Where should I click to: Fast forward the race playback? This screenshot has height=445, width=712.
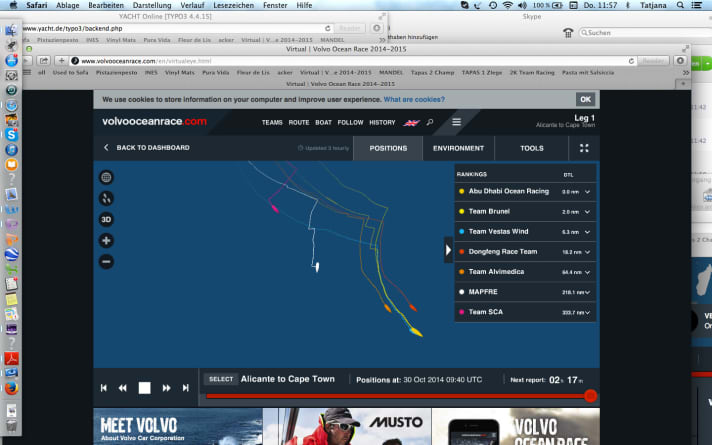pos(167,388)
